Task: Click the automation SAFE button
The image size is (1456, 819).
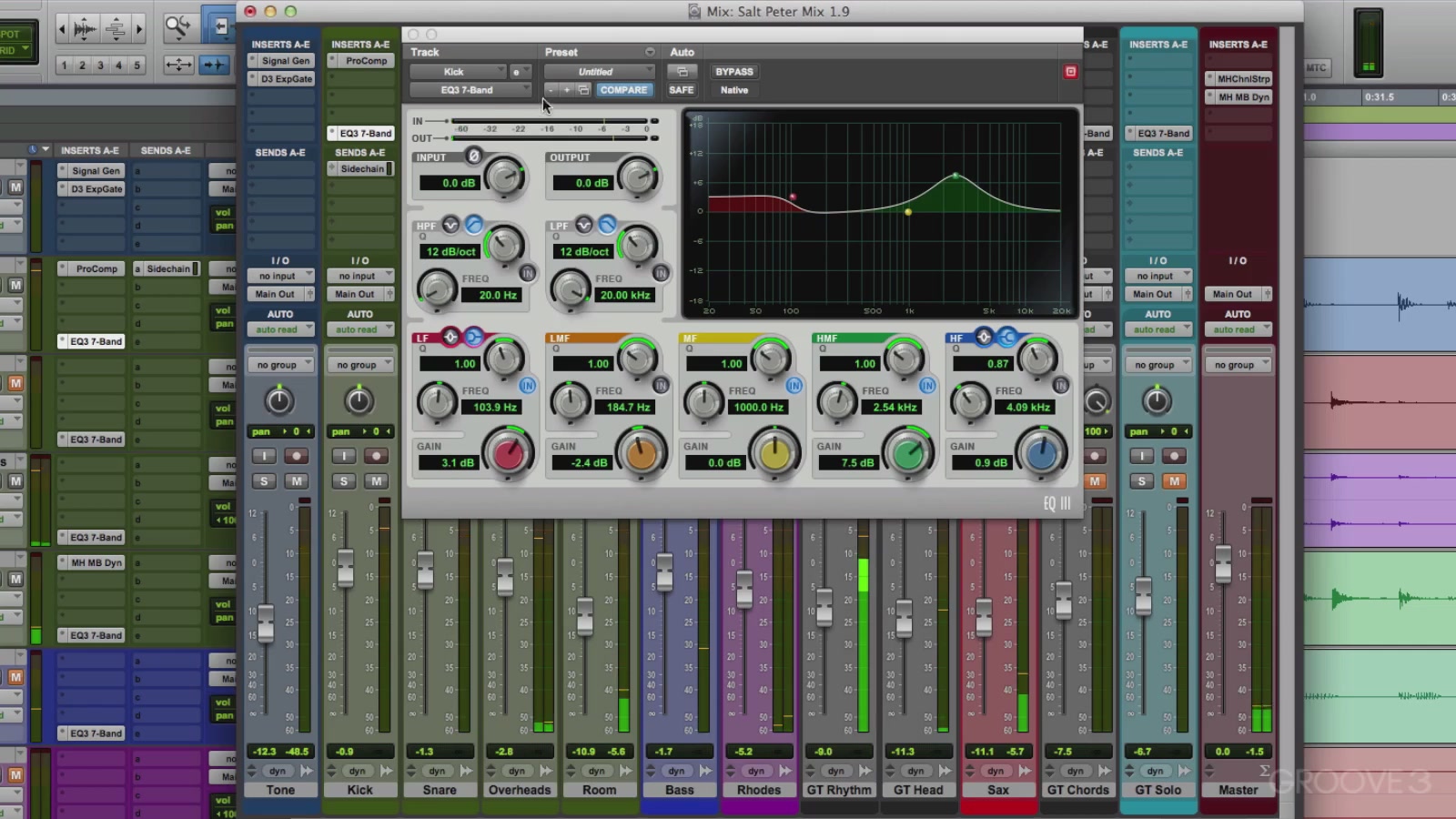Action: 682,90
